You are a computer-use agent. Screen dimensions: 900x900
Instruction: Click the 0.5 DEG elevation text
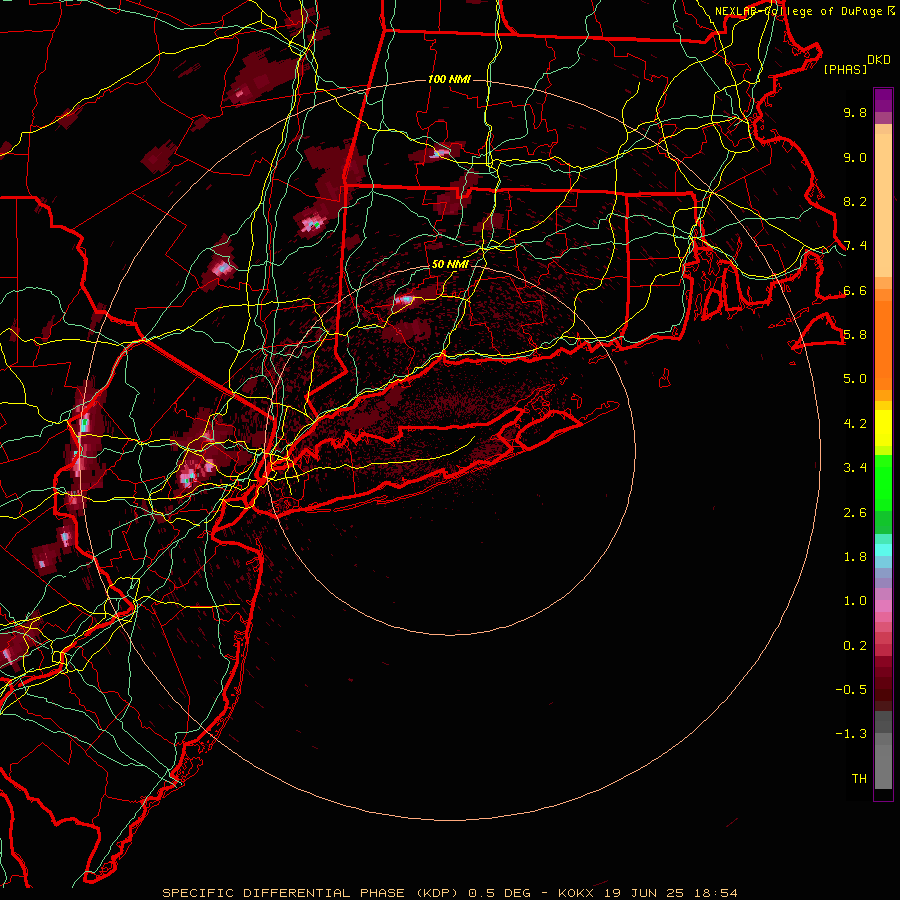coord(499,893)
